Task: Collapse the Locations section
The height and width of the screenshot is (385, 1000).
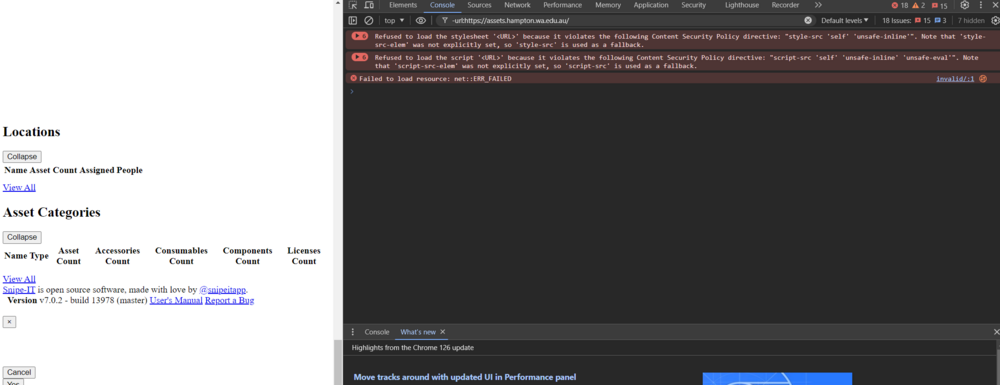Action: pyautogui.click(x=22, y=157)
